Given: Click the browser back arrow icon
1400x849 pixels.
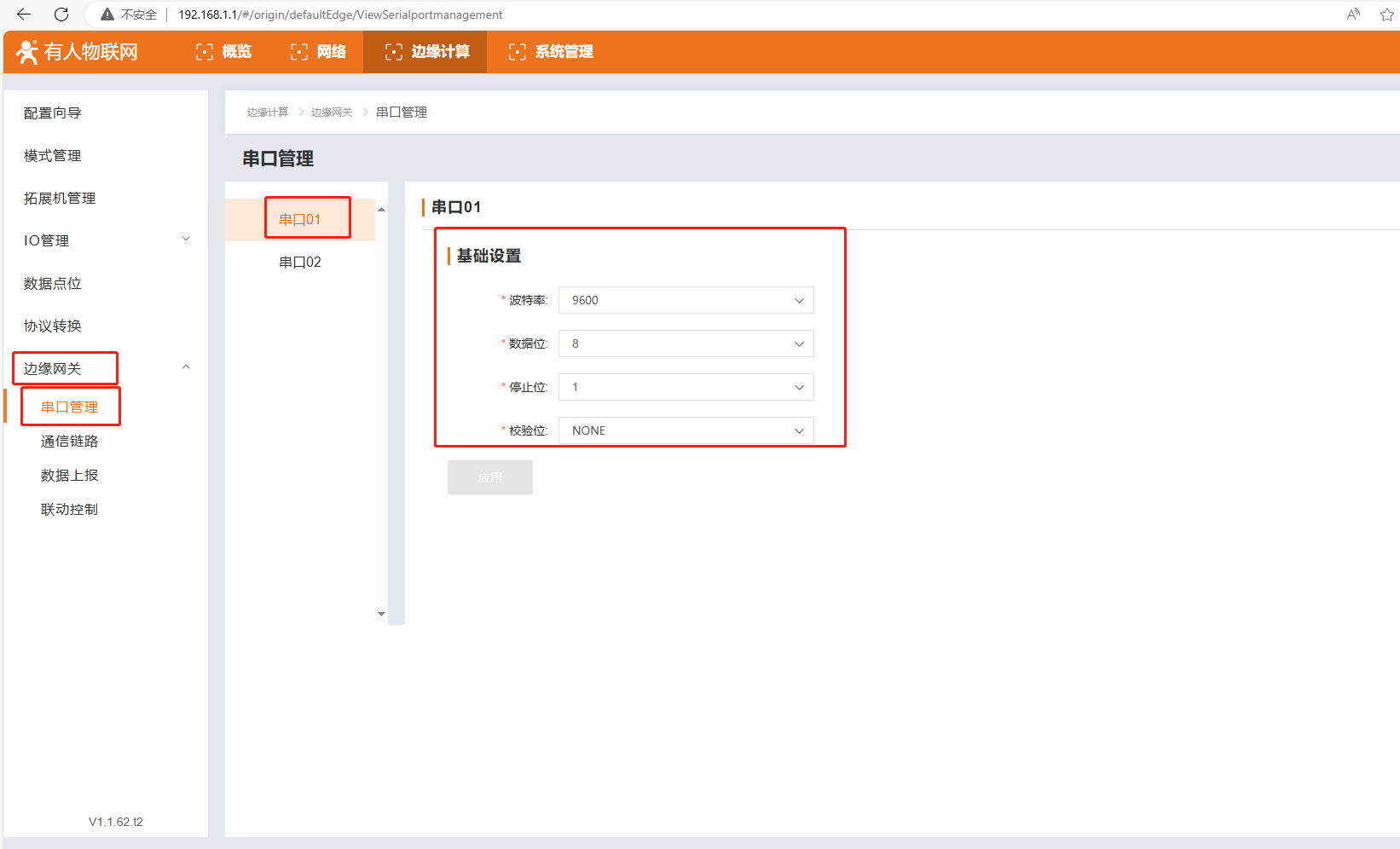Looking at the screenshot, I should (x=24, y=14).
